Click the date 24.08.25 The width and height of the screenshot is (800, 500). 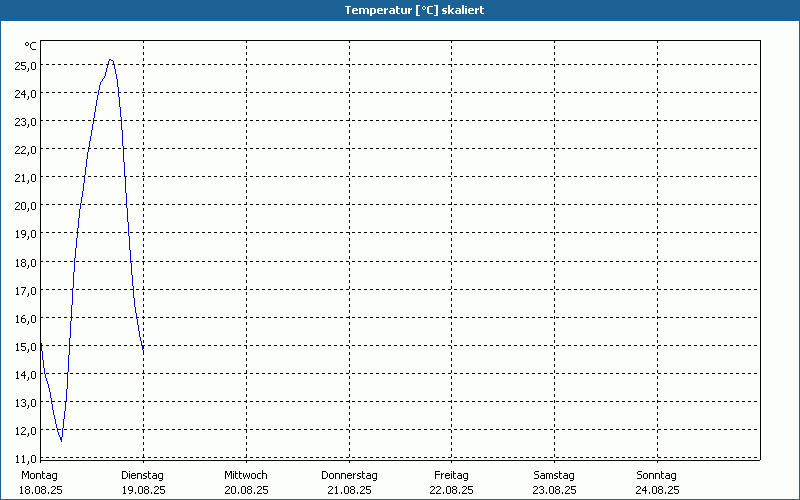(x=657, y=491)
